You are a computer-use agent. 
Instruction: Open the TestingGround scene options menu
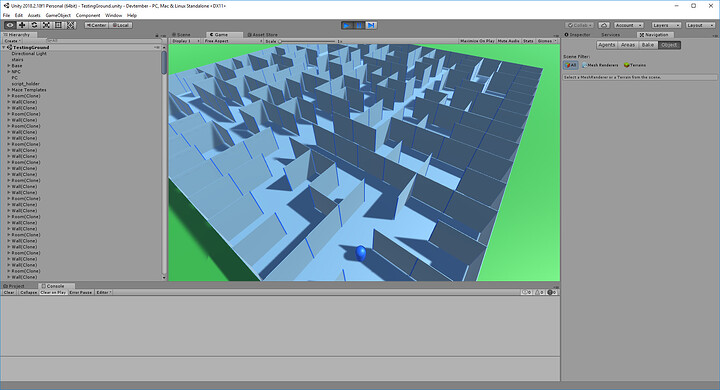157,47
